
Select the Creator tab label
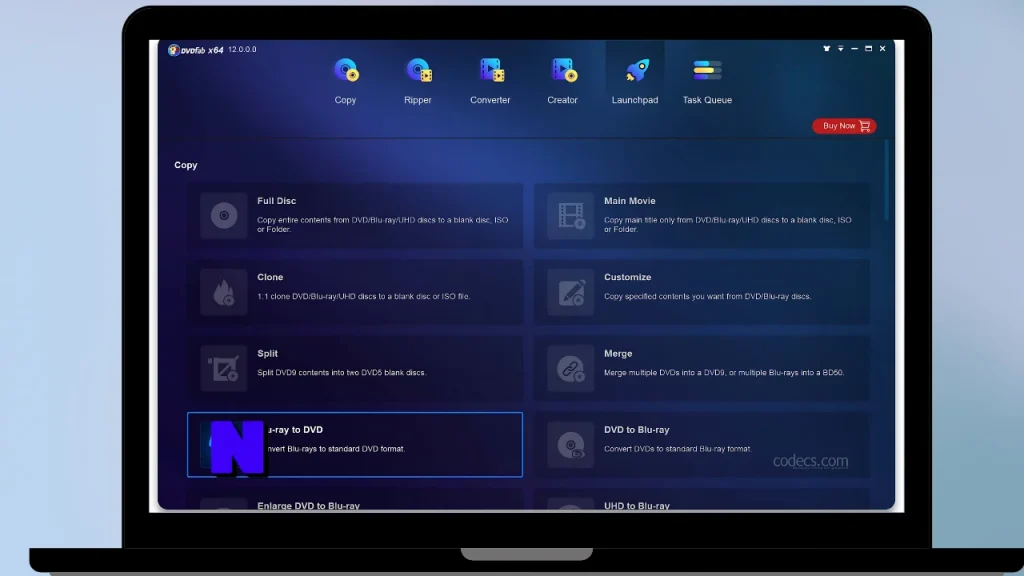click(562, 100)
